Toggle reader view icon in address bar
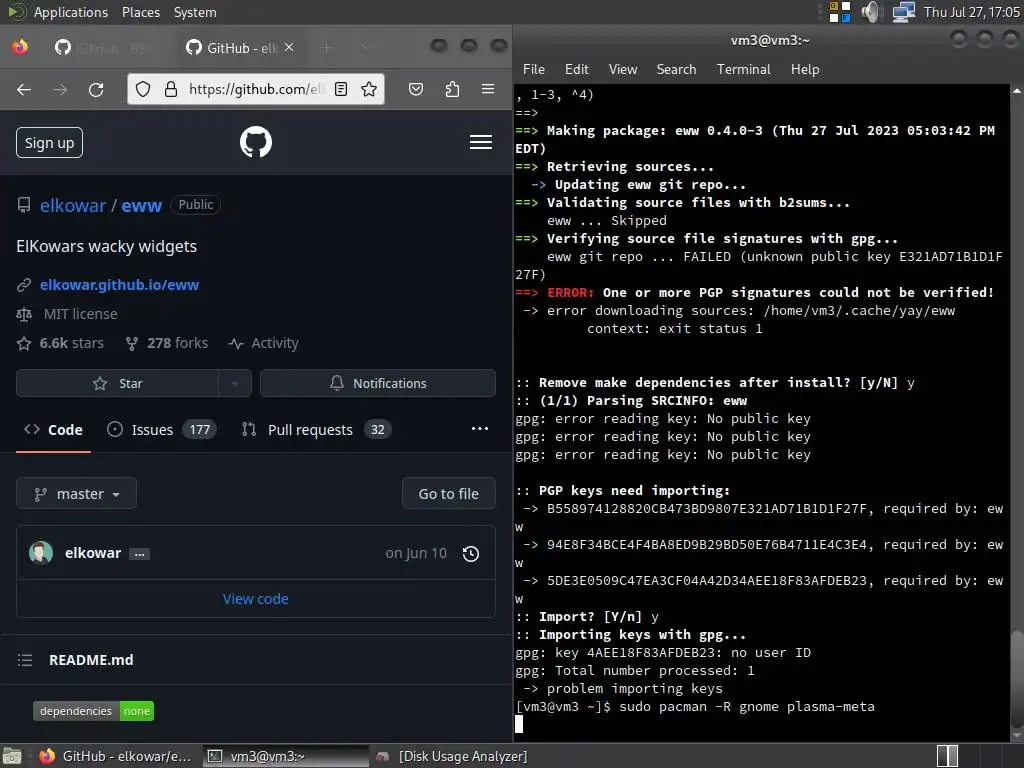 pos(341,89)
